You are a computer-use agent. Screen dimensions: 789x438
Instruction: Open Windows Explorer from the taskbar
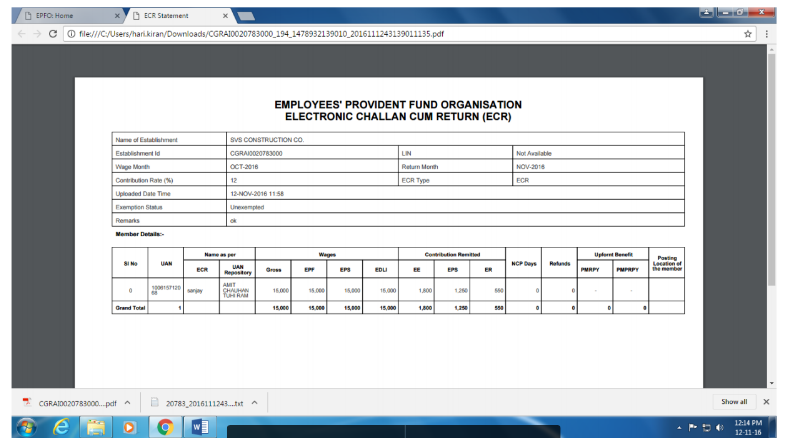[x=96, y=427]
